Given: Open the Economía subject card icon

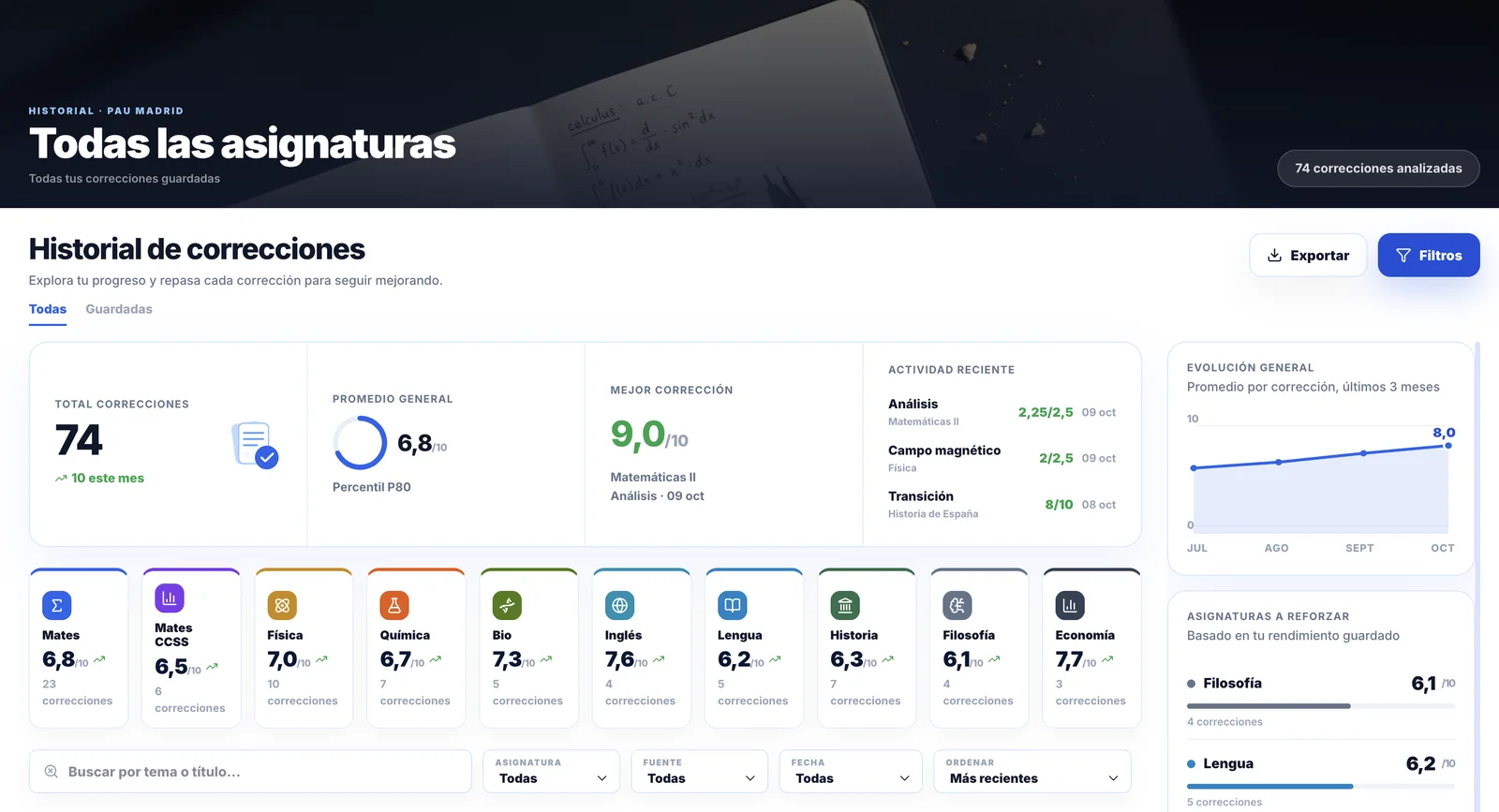Looking at the screenshot, I should point(1070,606).
